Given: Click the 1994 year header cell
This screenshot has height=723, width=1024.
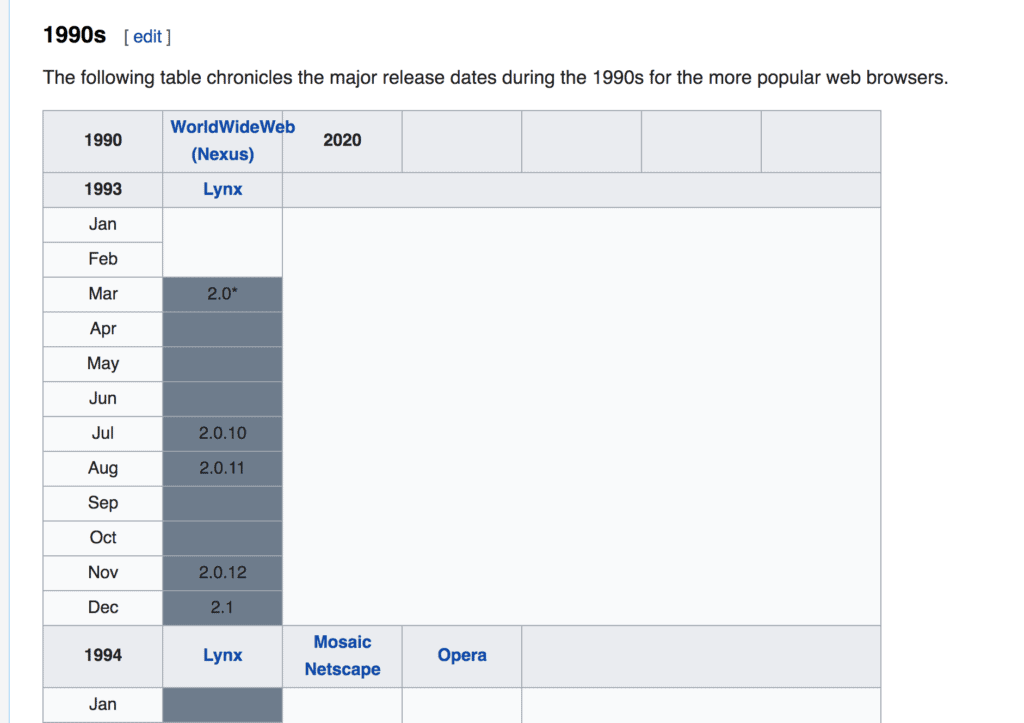Looking at the screenshot, I should point(103,656).
